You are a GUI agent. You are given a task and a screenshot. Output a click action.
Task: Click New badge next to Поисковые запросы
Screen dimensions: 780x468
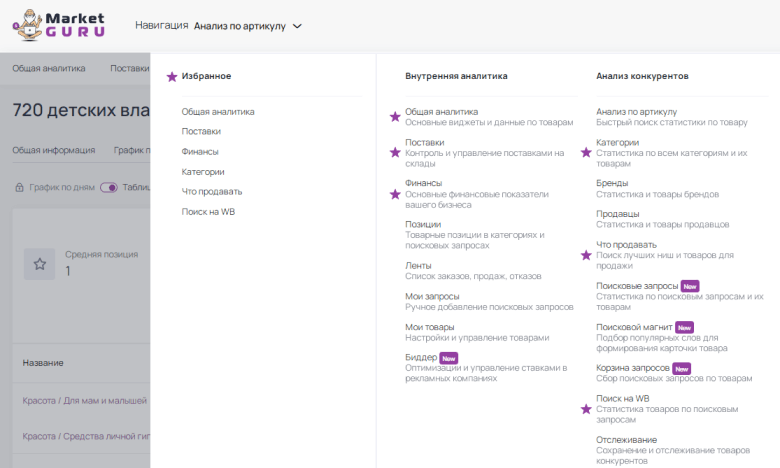coord(690,286)
